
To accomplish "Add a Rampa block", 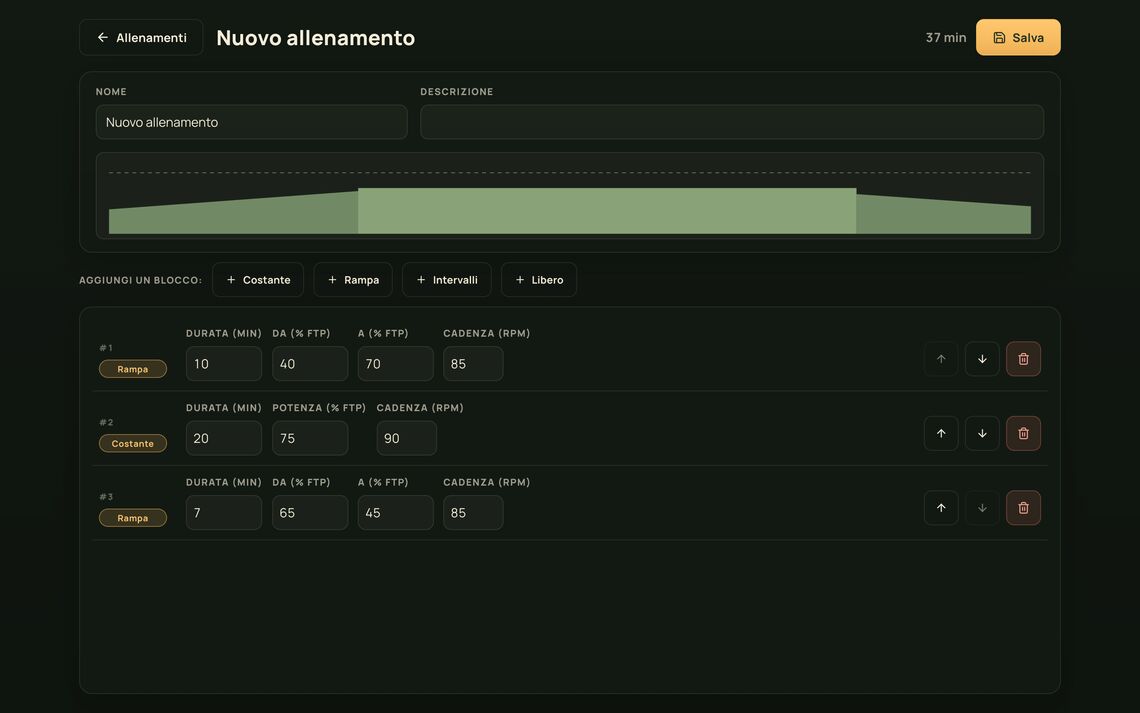I will pyautogui.click(x=353, y=280).
